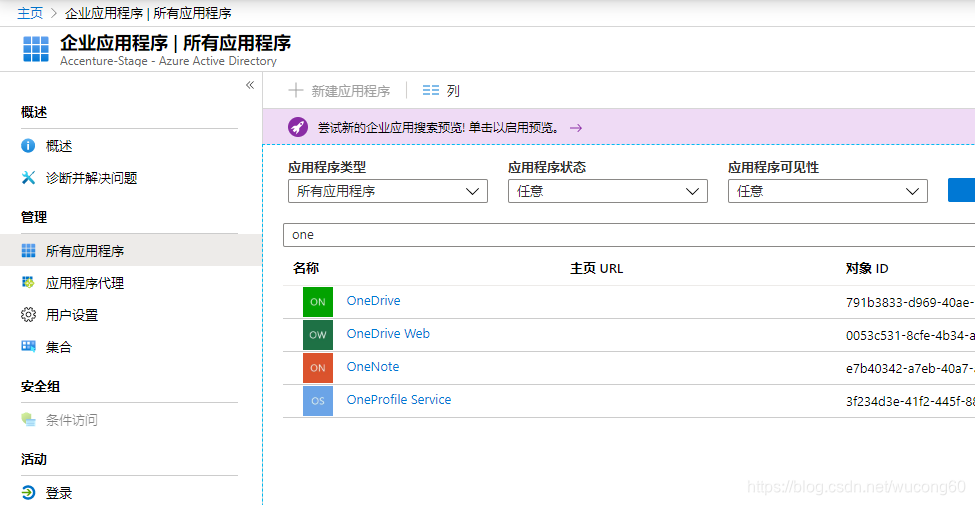Click the 尝试新的企业应用搜索预览 banner text

(x=438, y=127)
